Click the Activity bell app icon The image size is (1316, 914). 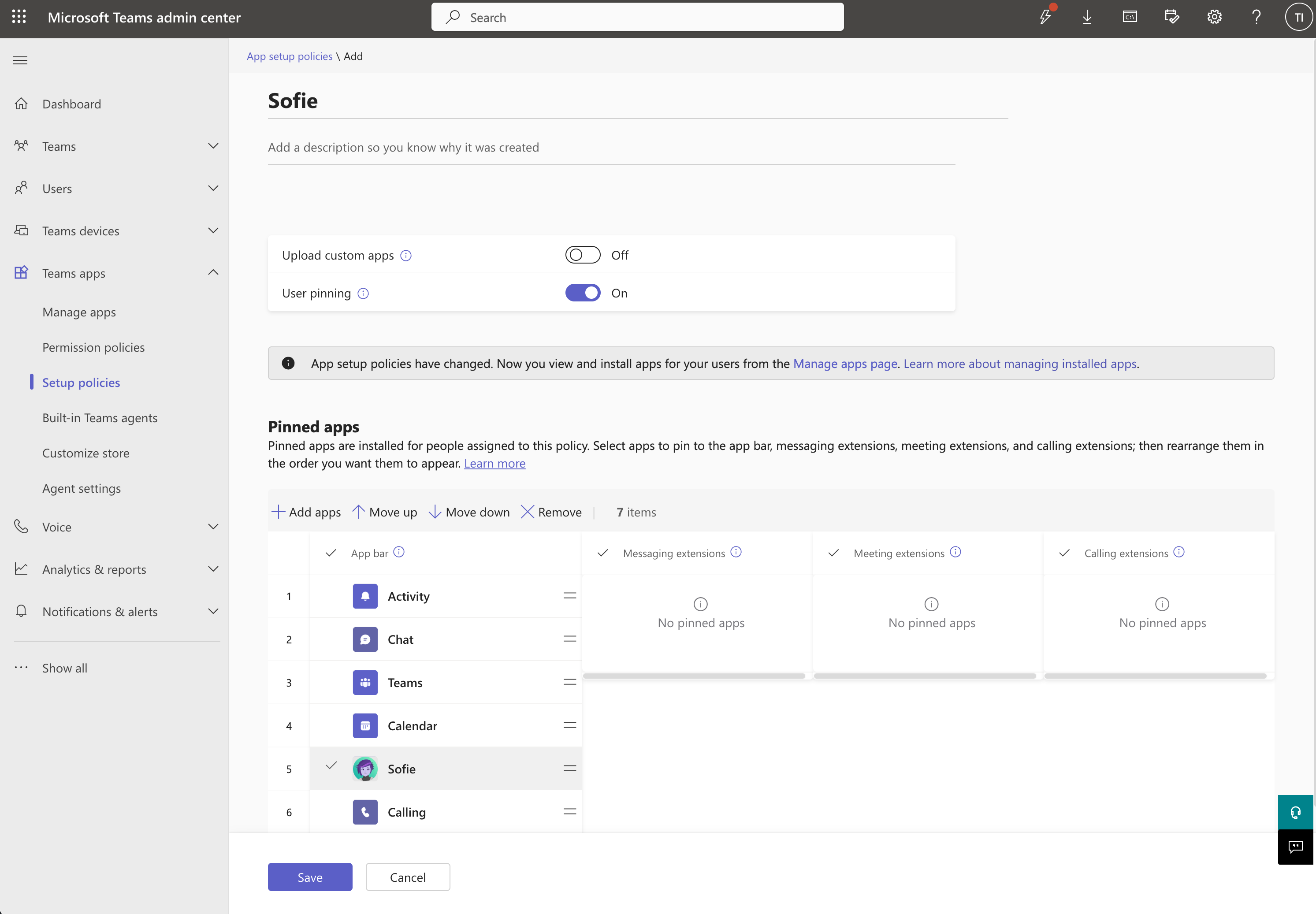pyautogui.click(x=365, y=596)
